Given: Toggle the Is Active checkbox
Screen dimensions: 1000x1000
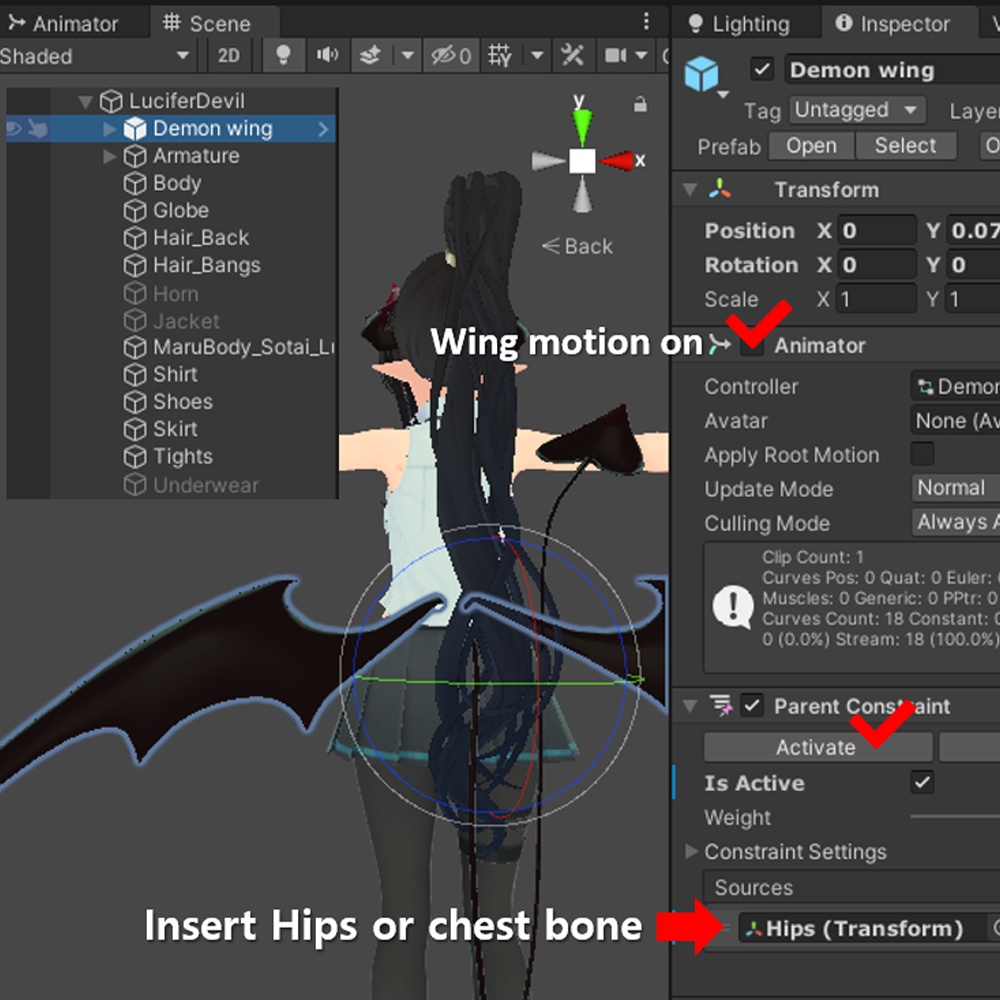Looking at the screenshot, I should [922, 783].
